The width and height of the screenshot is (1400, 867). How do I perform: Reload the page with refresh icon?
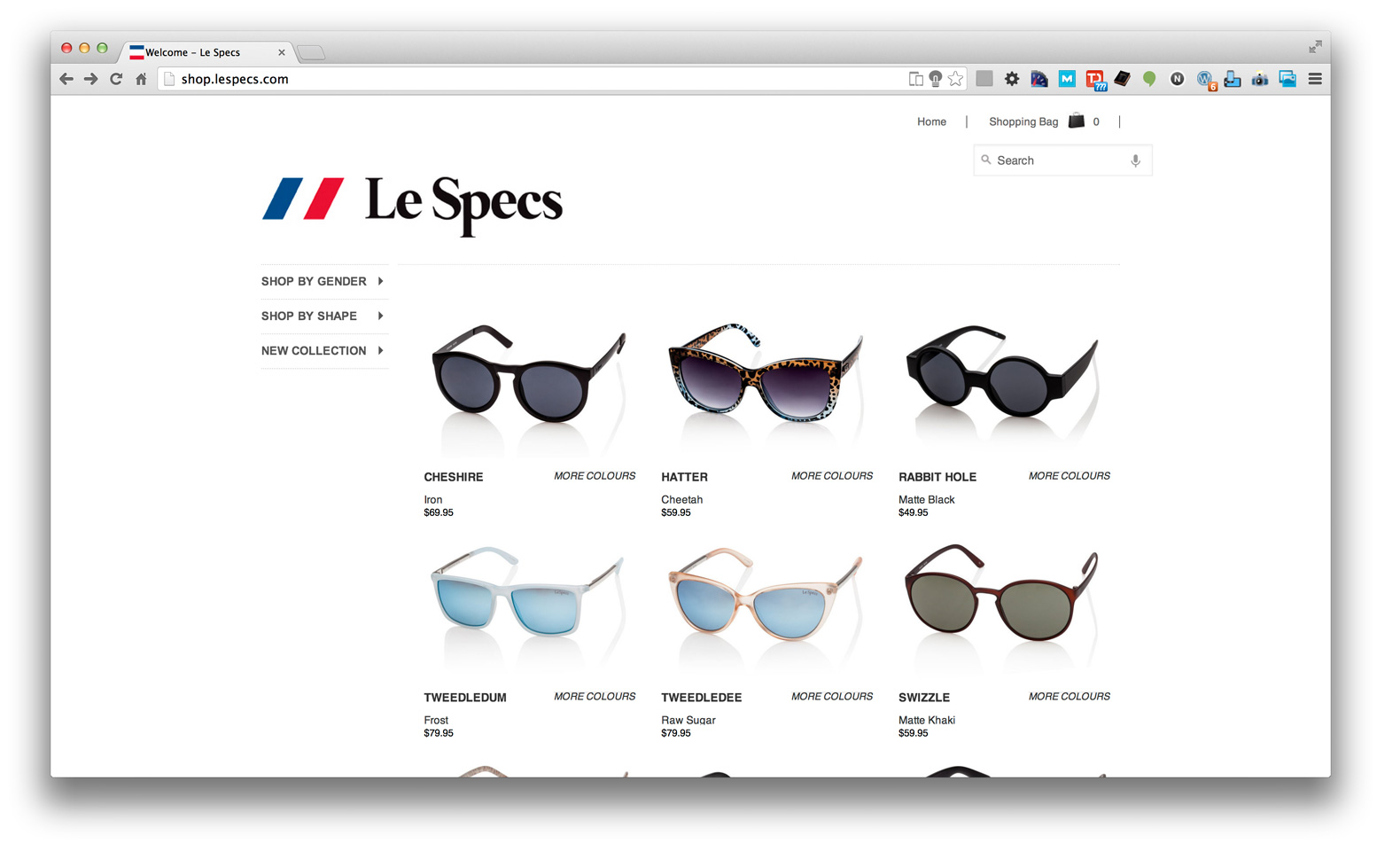coord(116,79)
